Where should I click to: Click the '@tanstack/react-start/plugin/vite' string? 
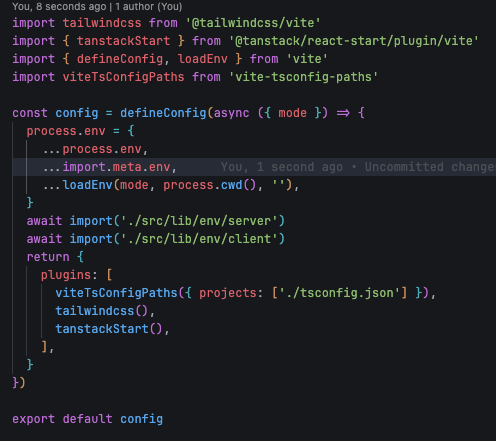coord(354,41)
